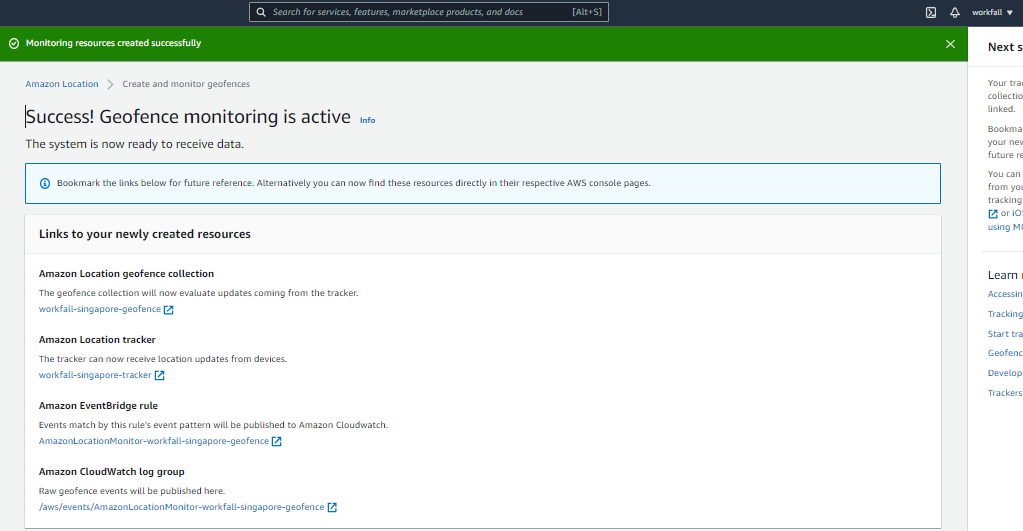Open the workfall-singapore-geofence link
1023x531 pixels.
pos(100,309)
